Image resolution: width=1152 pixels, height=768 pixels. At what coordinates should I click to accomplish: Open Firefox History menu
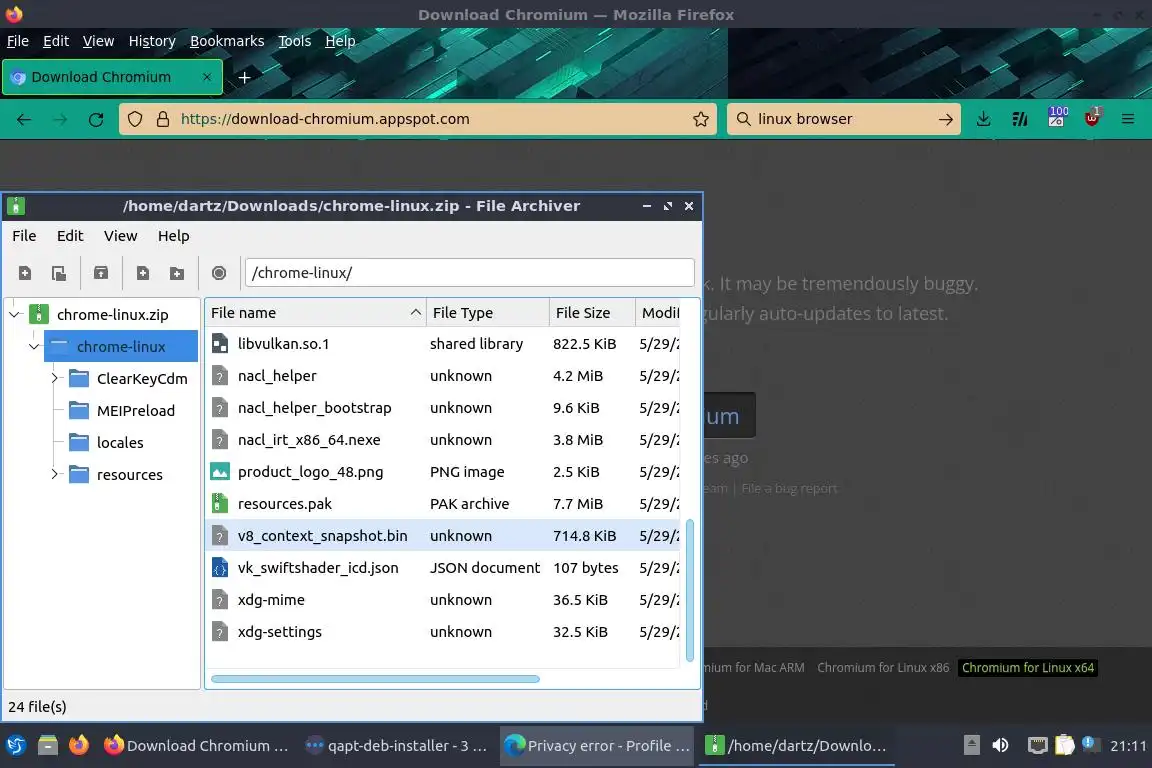click(152, 41)
